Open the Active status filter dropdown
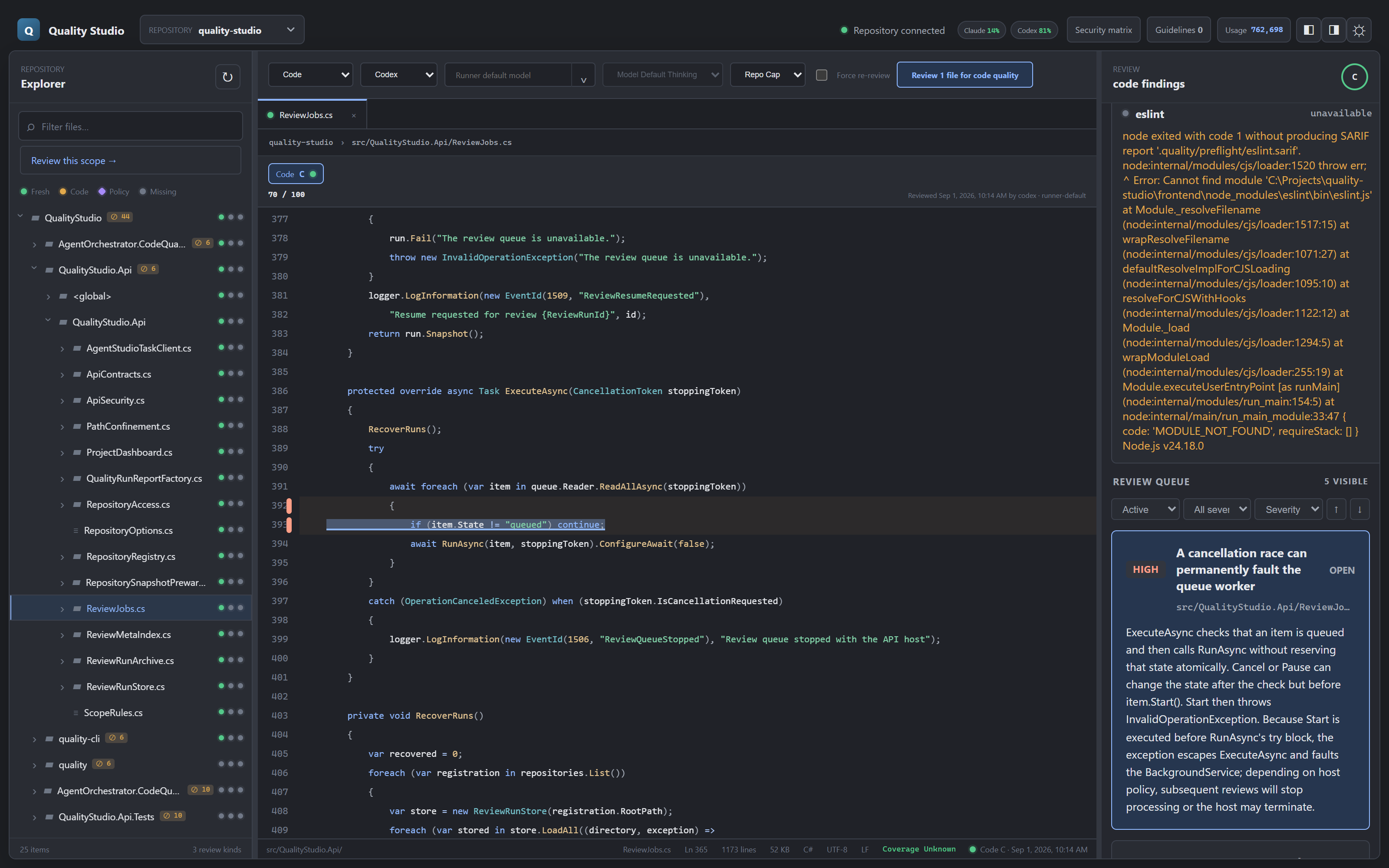 [1145, 509]
